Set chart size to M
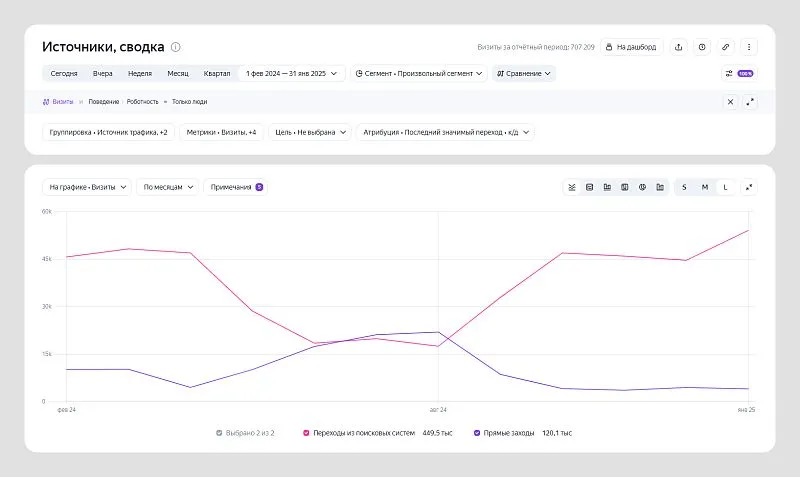The image size is (800, 477). coord(705,187)
